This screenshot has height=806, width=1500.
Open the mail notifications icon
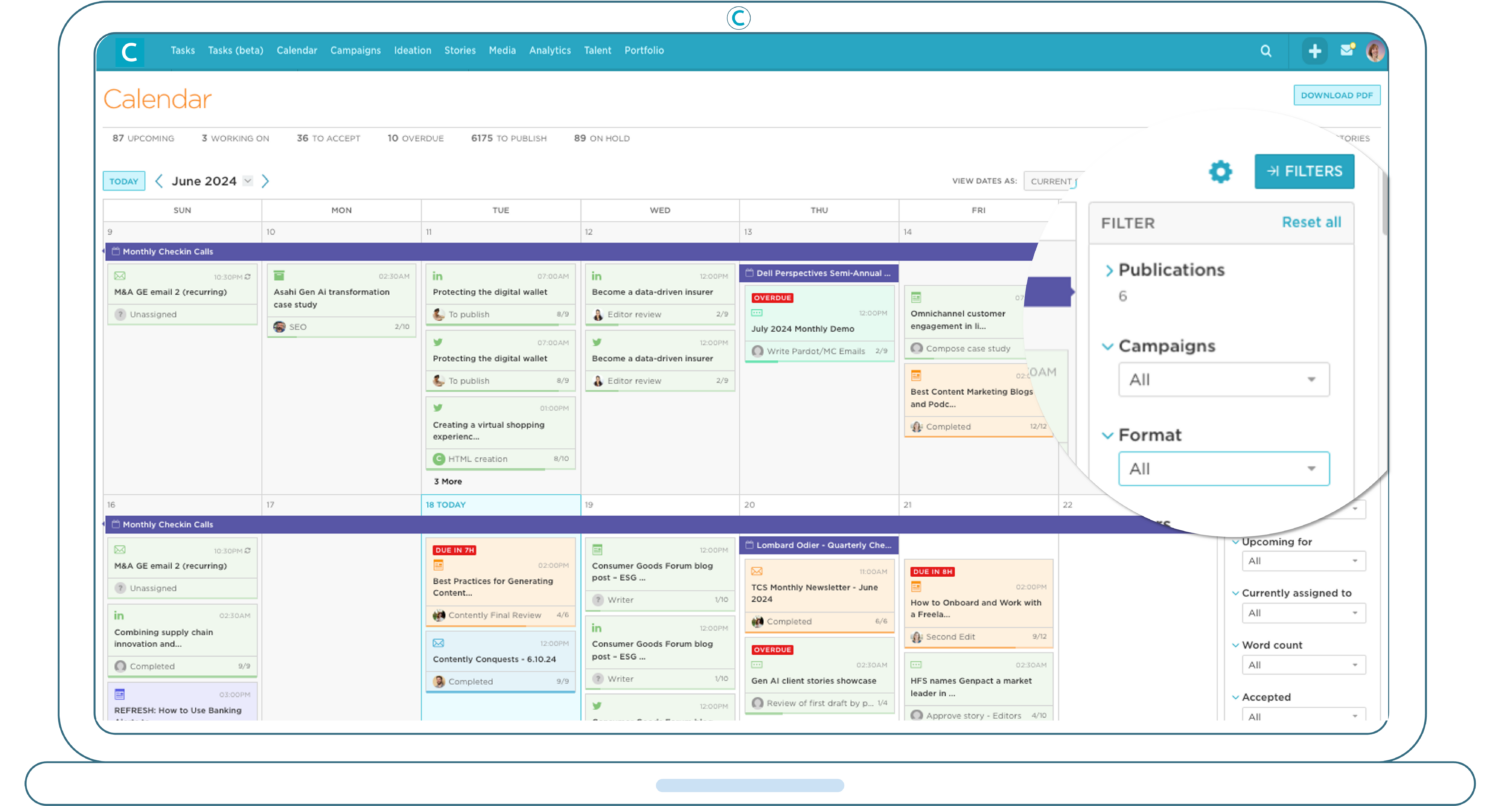(x=1347, y=51)
